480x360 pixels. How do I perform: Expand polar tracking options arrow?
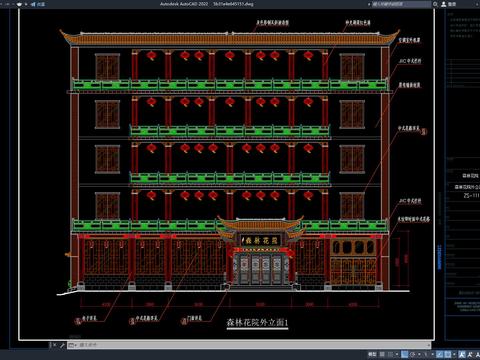click(419, 354)
